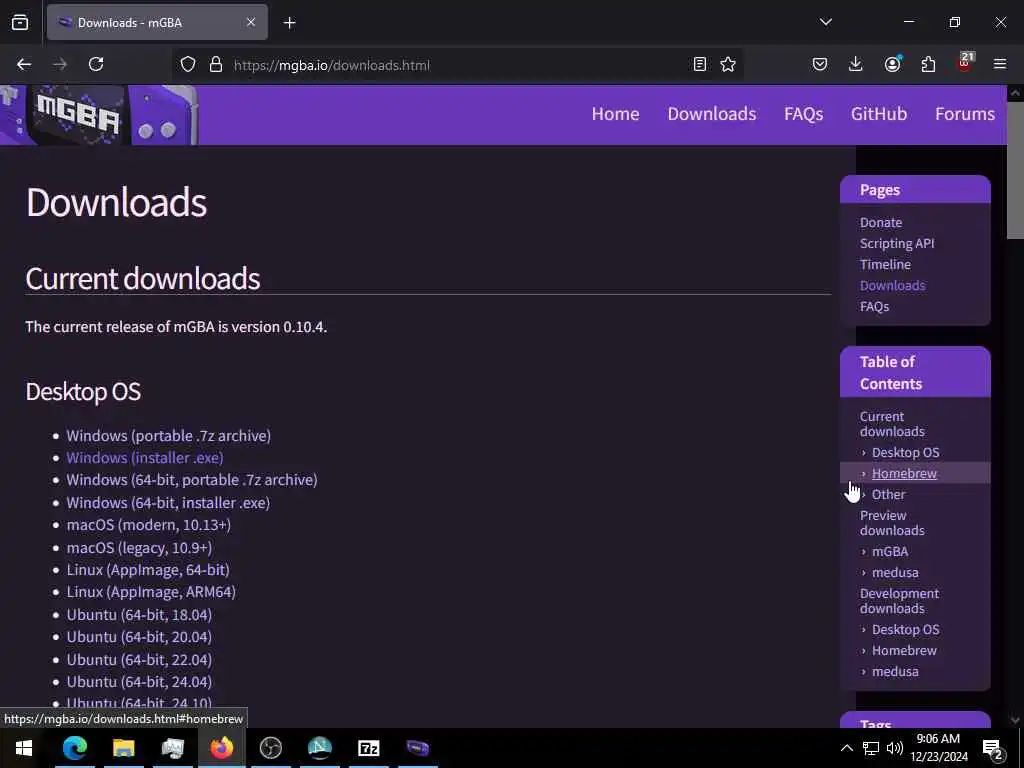Screen dimensions: 1024x768
Task: Open the Pocket save icon
Action: 820,64
